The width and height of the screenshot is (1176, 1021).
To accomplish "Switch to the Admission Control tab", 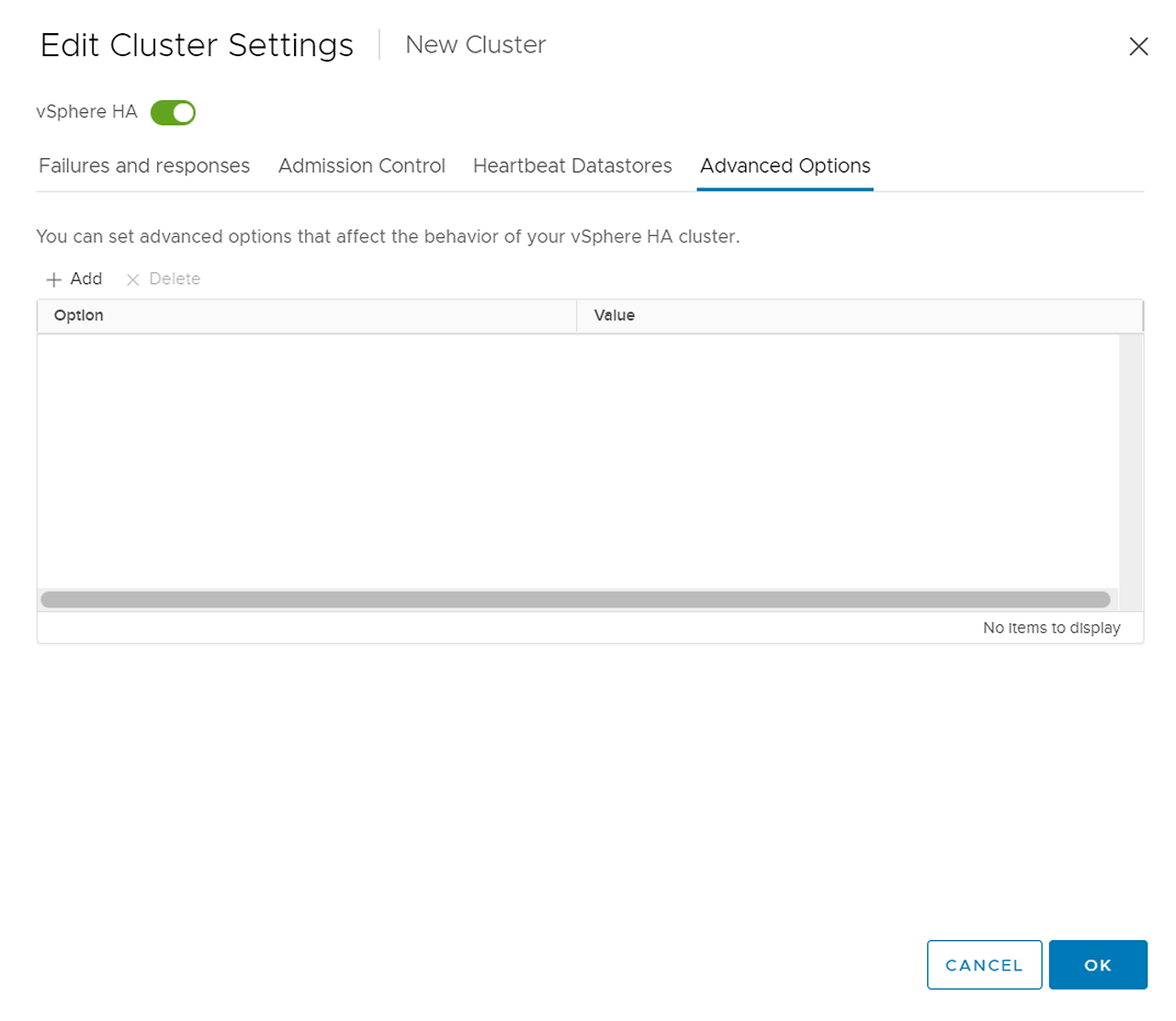I will pyautogui.click(x=362, y=165).
